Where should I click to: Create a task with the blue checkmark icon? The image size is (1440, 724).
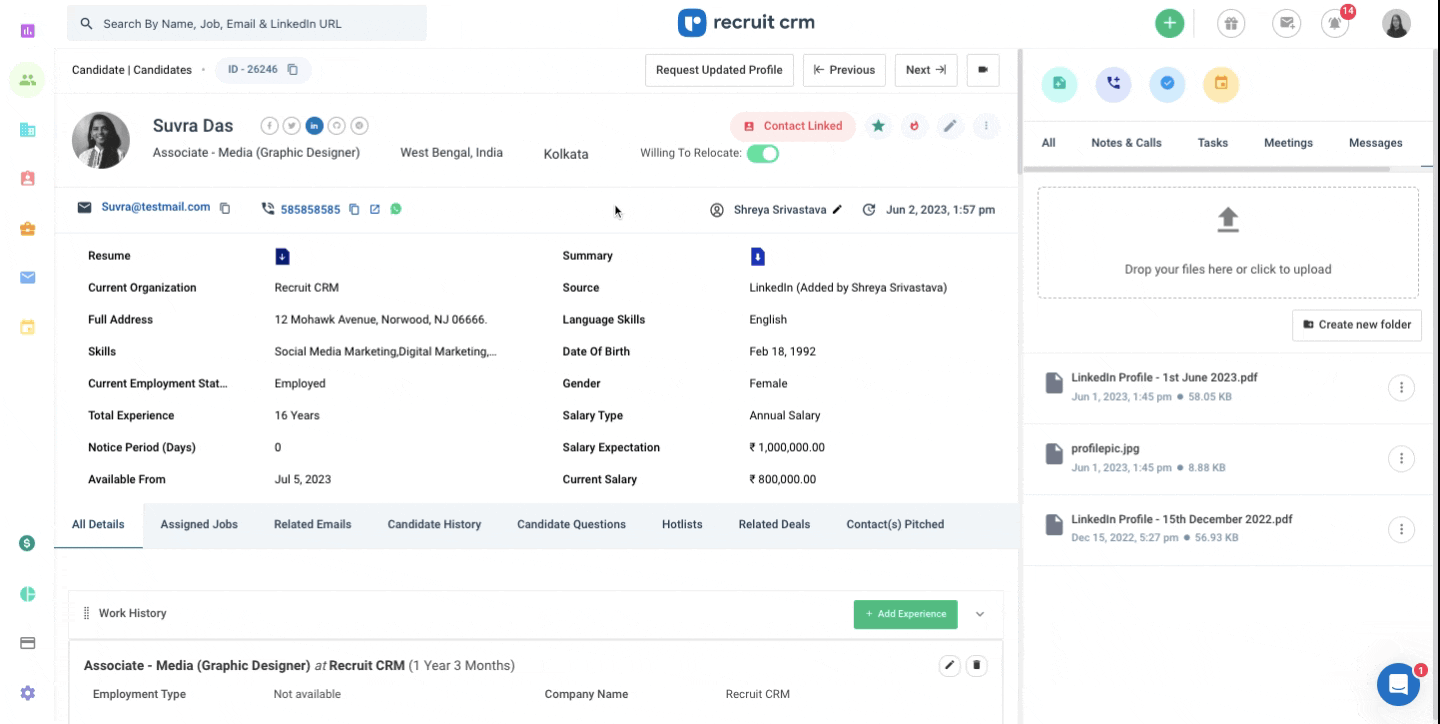[1167, 84]
